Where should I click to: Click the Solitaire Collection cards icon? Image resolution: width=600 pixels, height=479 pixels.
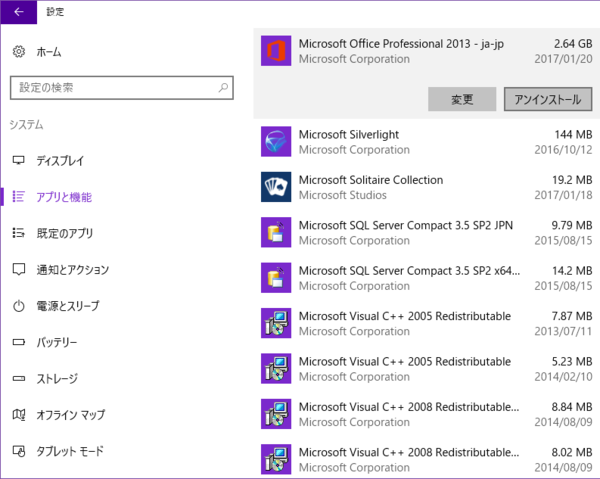coord(276,187)
